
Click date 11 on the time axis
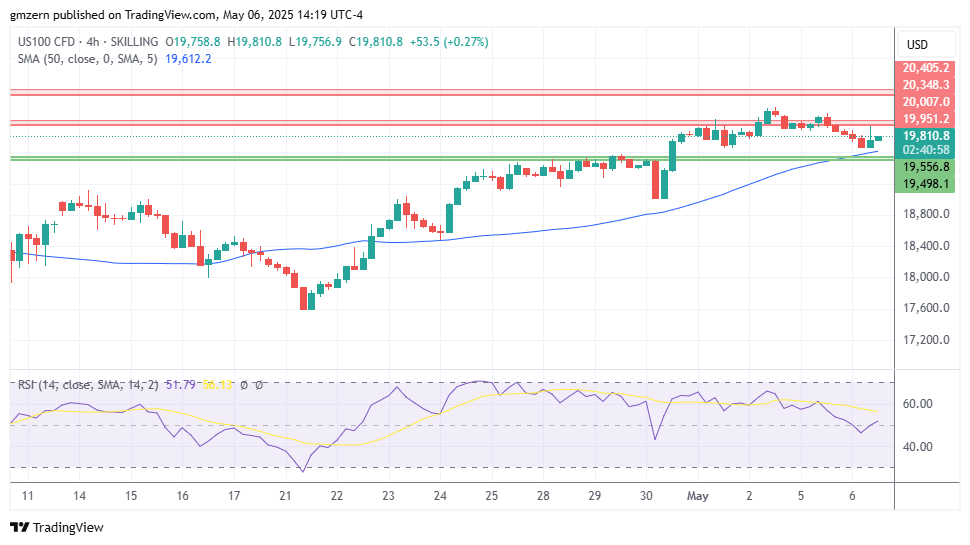(27, 496)
